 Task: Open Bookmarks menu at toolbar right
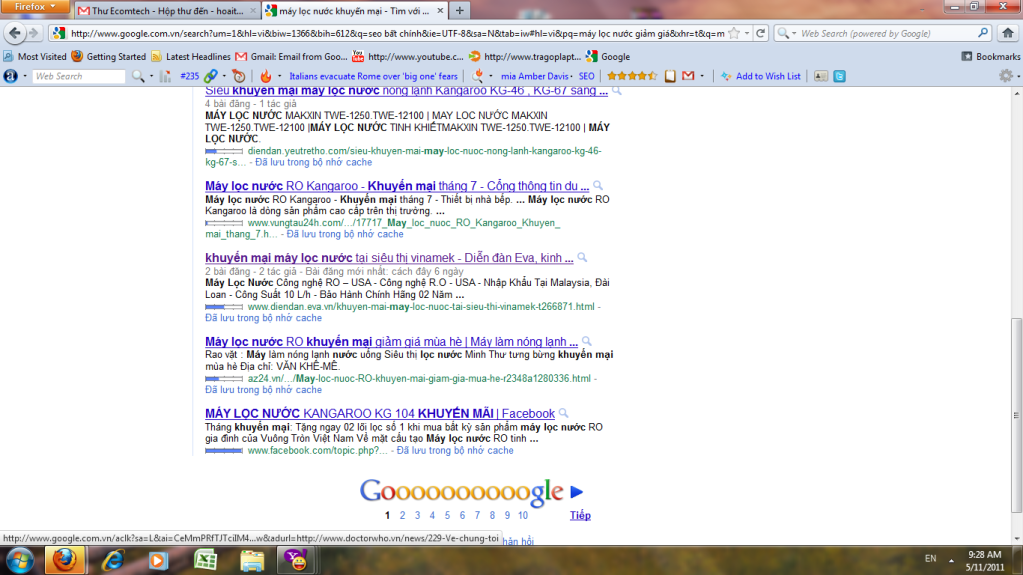(x=990, y=57)
